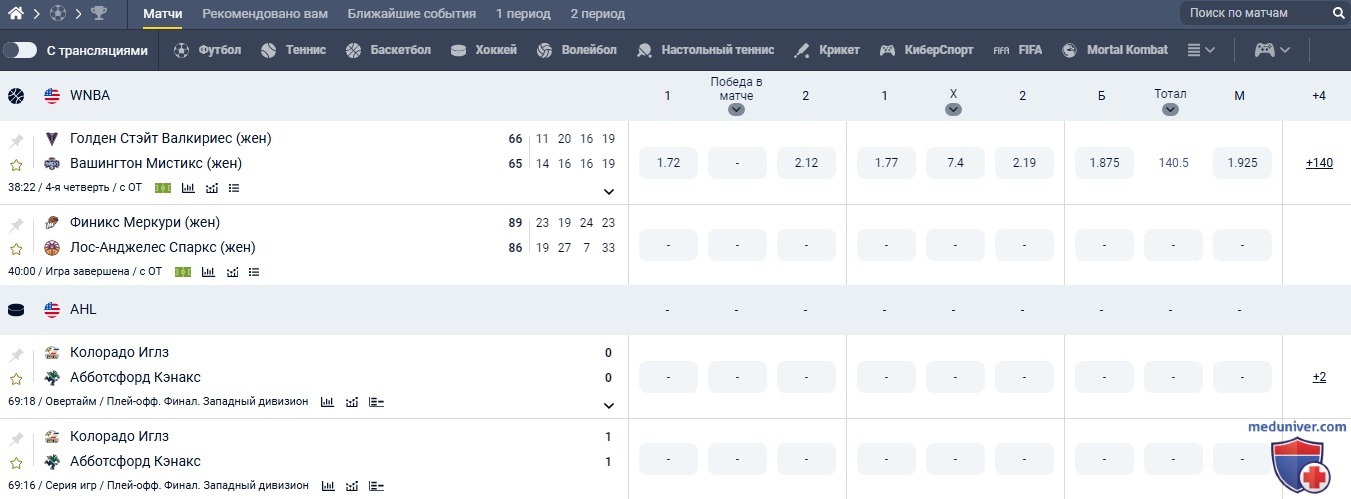Filter matches by Mortal Kombat
Screen dimensions: 1351x499
click(x=1114, y=50)
